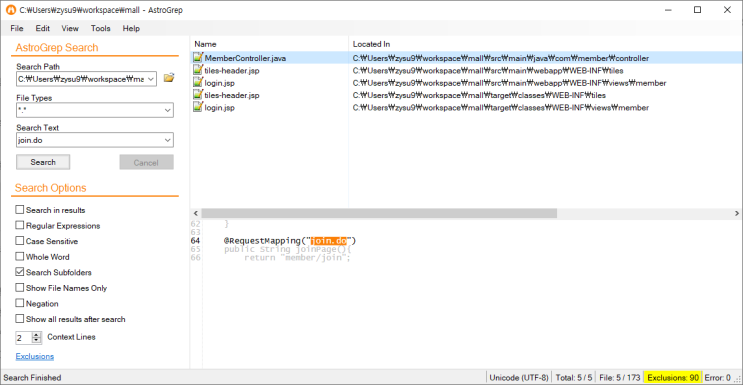
Task: Increase Context Lines with up arrow
Action: 36,335
